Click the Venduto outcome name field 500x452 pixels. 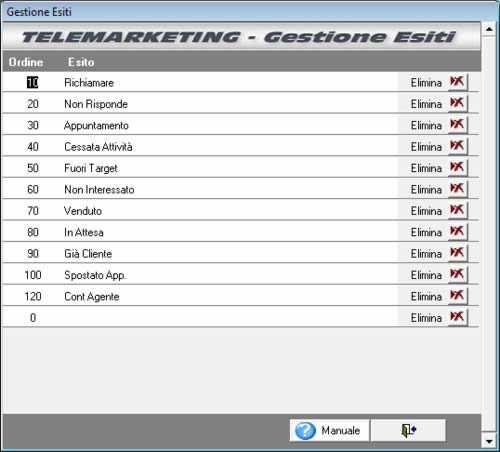click(x=230, y=211)
